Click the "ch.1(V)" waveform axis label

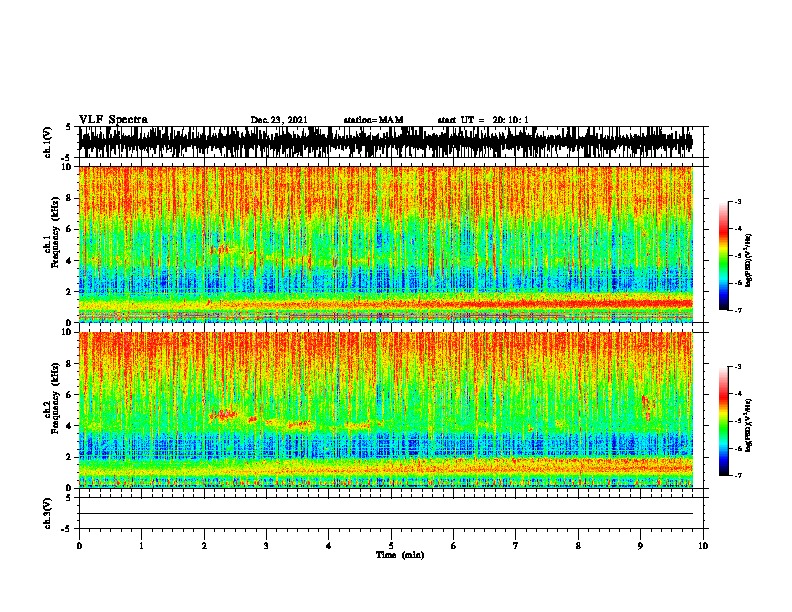(x=47, y=142)
